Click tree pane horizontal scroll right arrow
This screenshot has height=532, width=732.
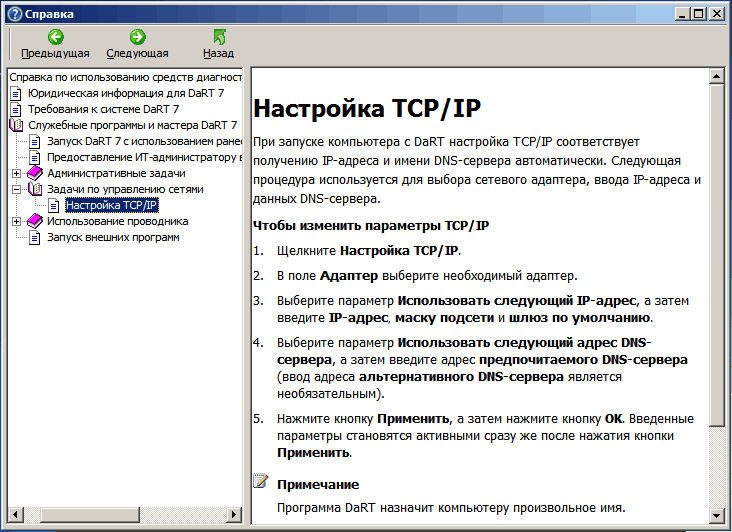pyautogui.click(x=234, y=515)
